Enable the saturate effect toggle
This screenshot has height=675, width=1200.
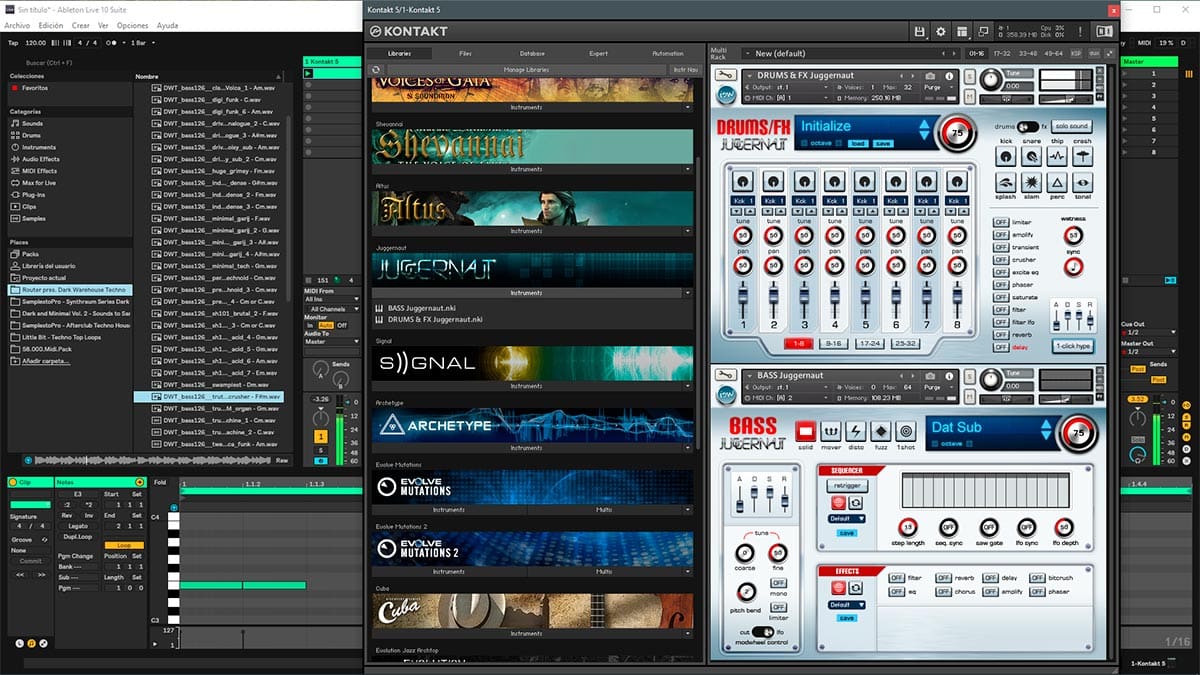(1000, 297)
